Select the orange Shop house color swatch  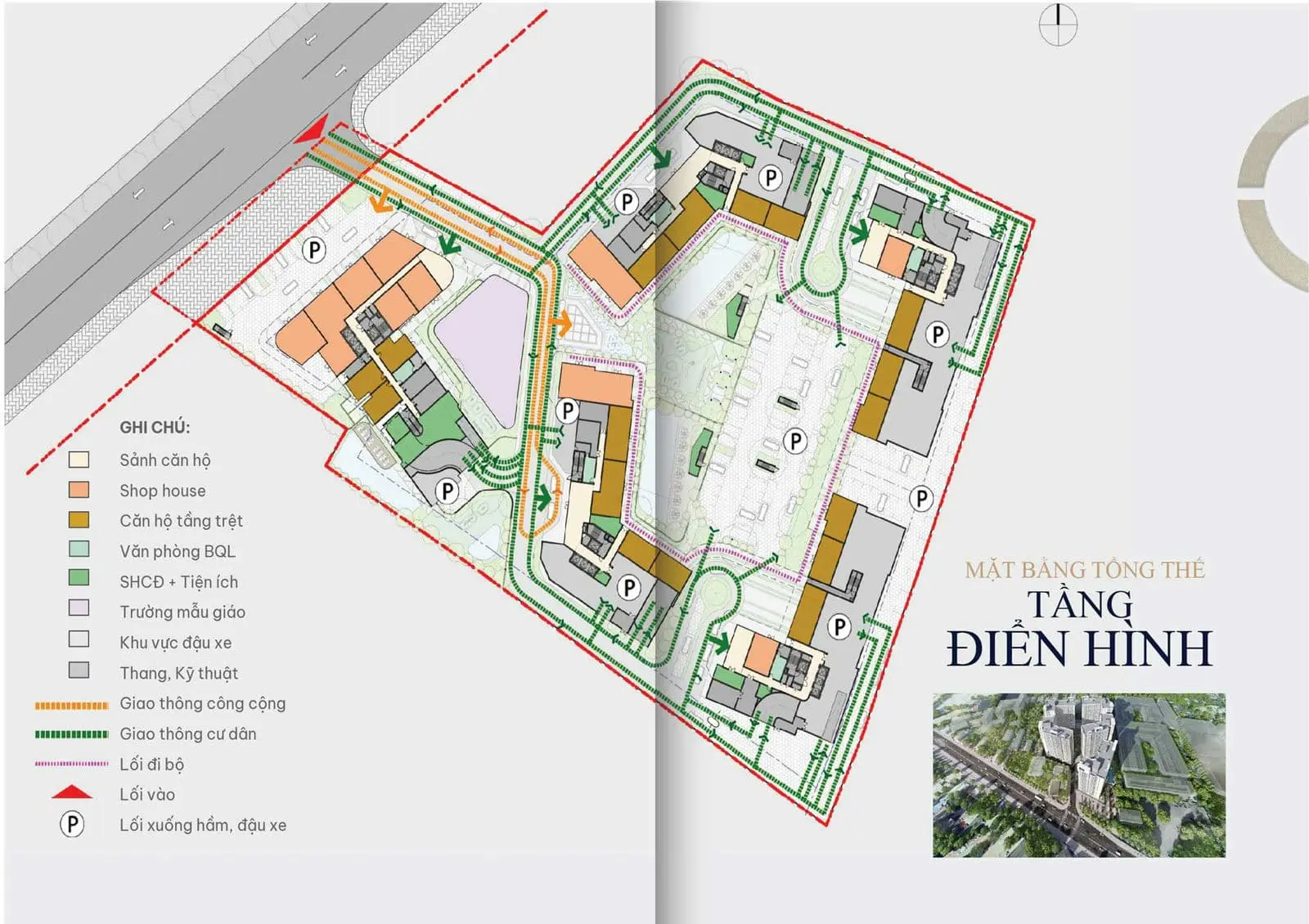(79, 490)
